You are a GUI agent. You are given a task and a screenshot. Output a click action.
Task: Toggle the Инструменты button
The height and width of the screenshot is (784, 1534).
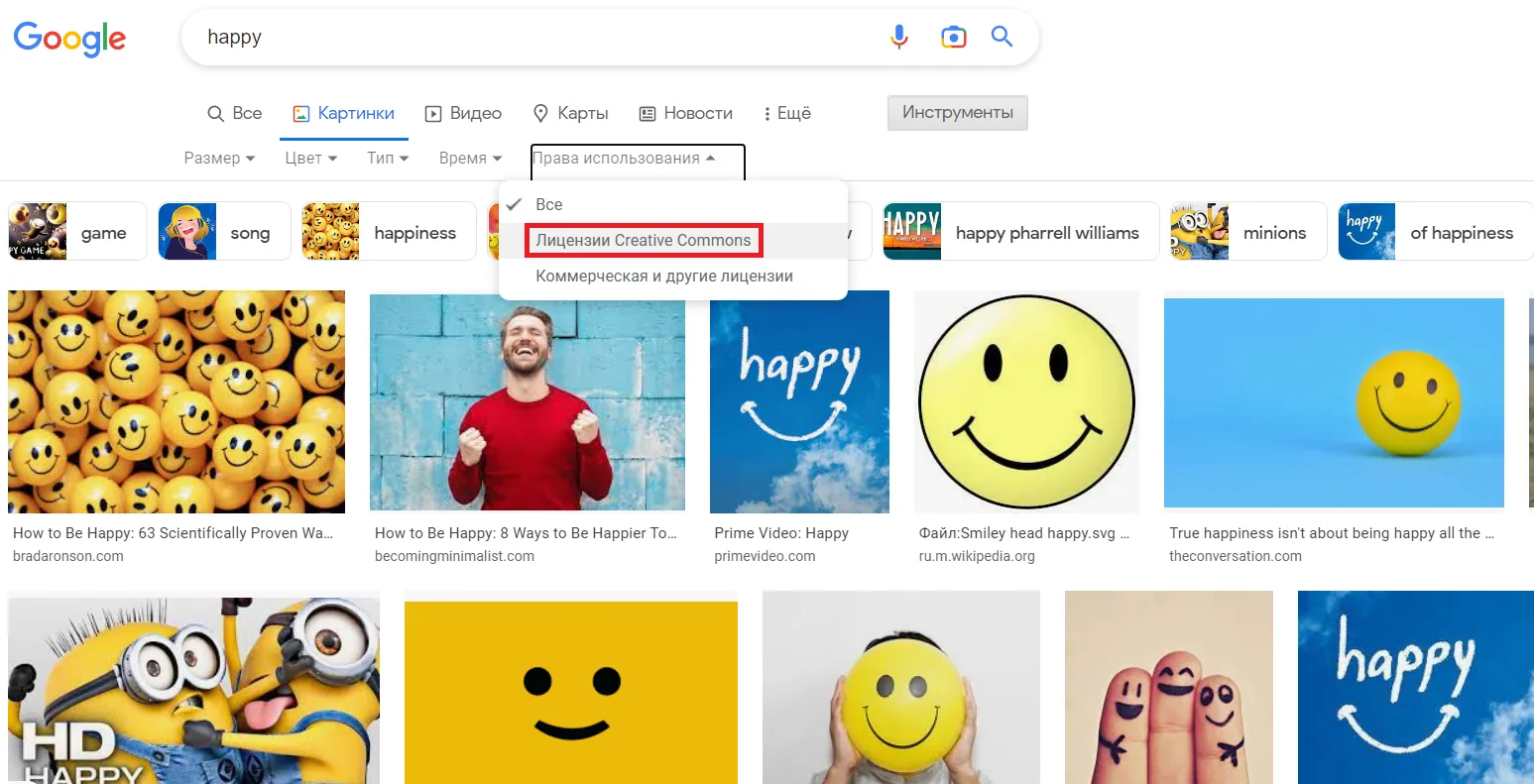[x=957, y=113]
